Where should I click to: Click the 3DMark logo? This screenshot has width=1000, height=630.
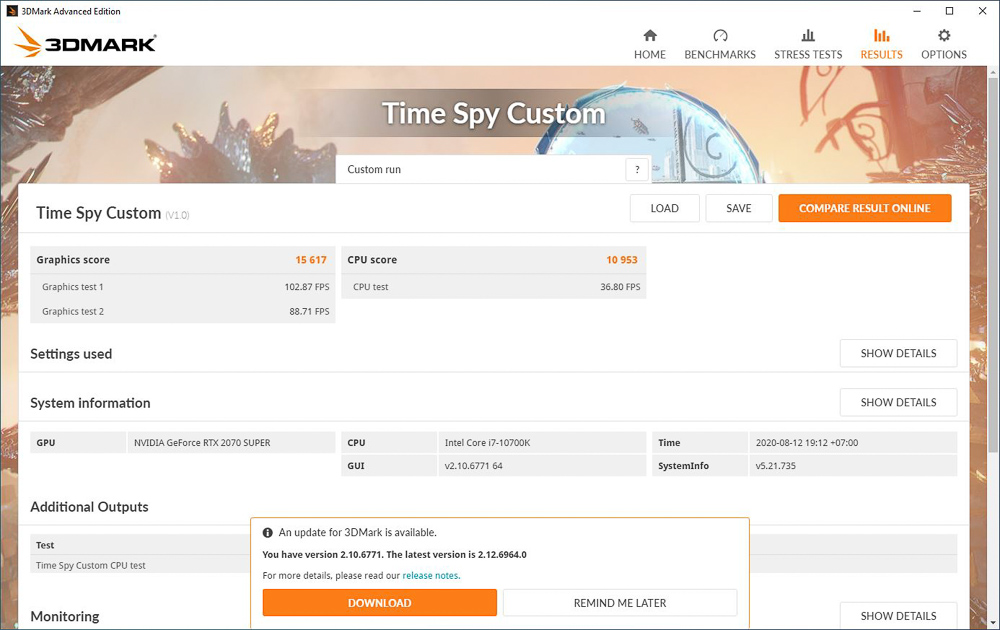click(x=85, y=42)
